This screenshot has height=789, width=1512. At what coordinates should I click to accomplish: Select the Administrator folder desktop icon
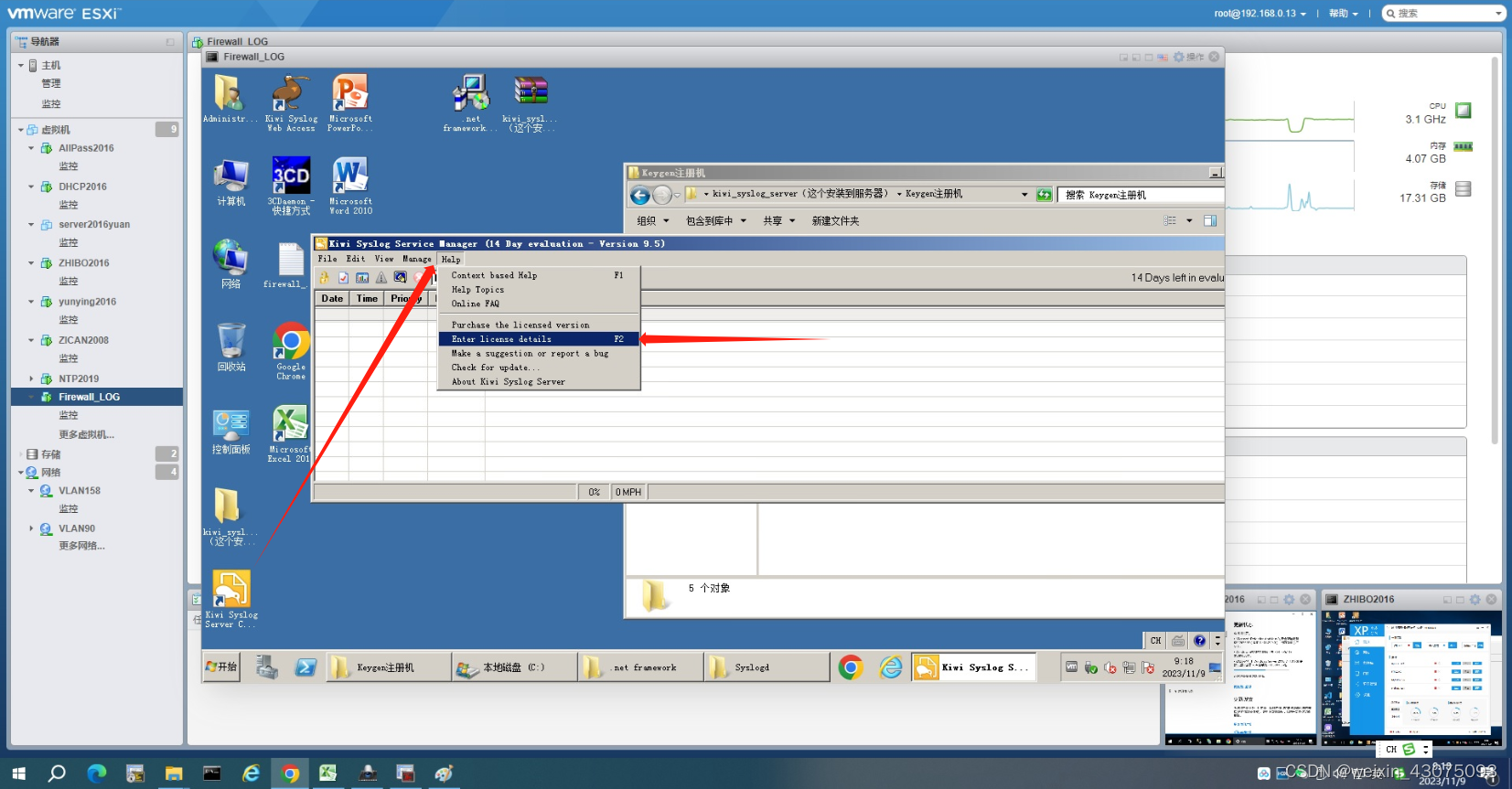[x=230, y=99]
